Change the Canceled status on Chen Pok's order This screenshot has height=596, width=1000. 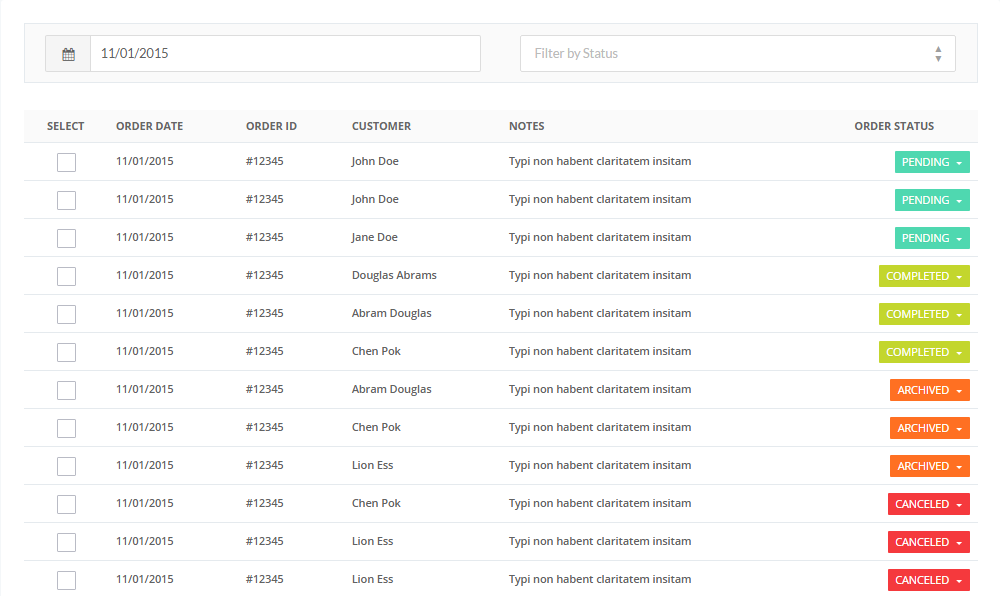(x=928, y=504)
